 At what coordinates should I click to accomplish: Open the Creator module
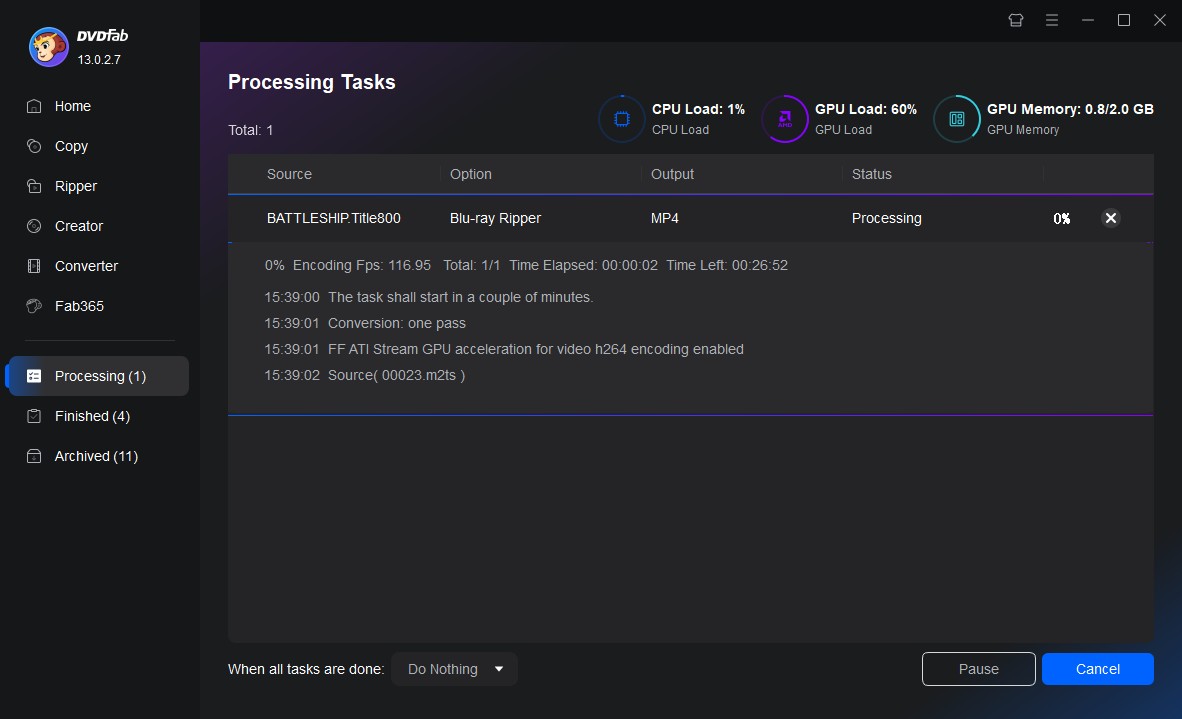(x=78, y=226)
